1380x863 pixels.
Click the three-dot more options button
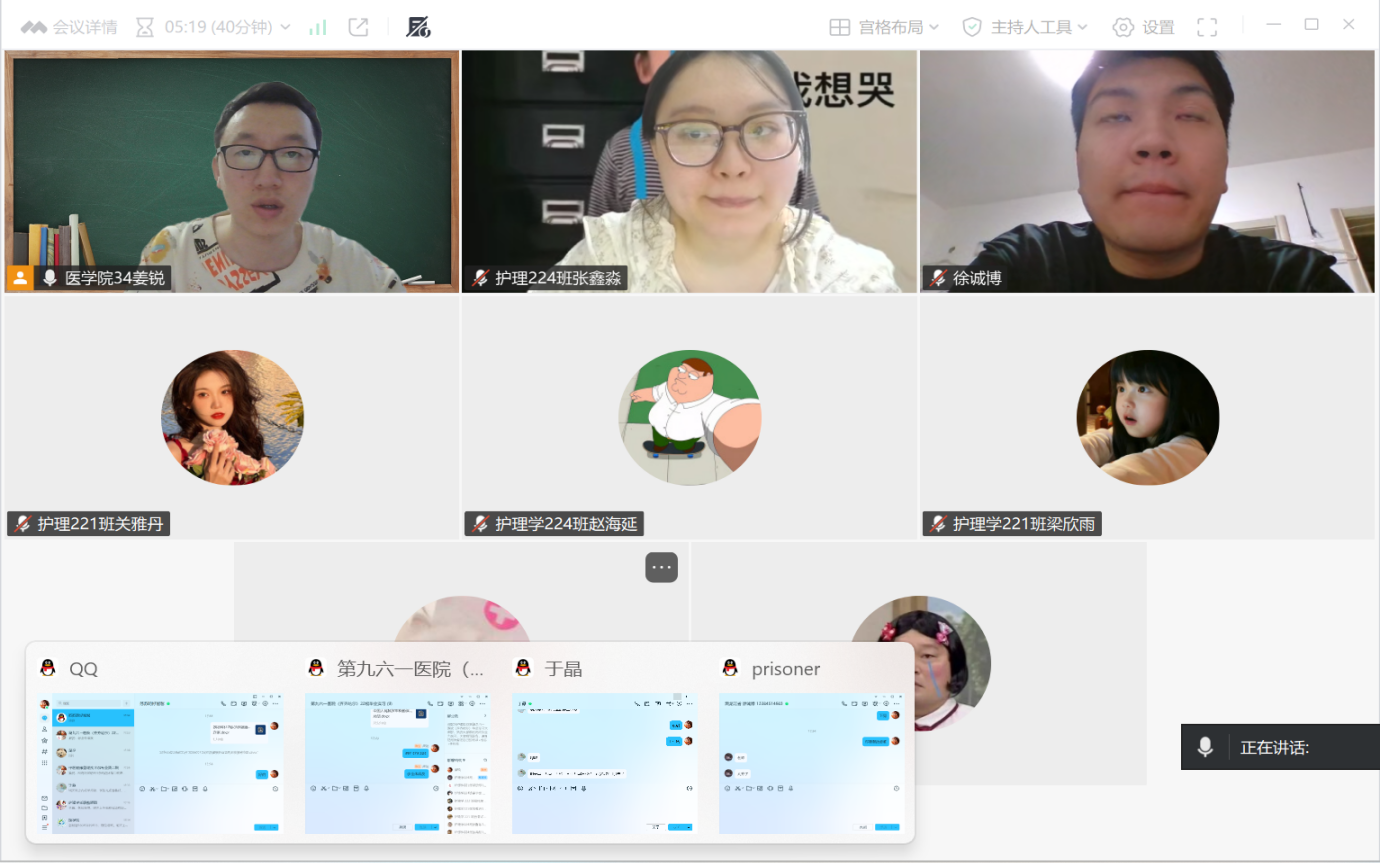[661, 567]
